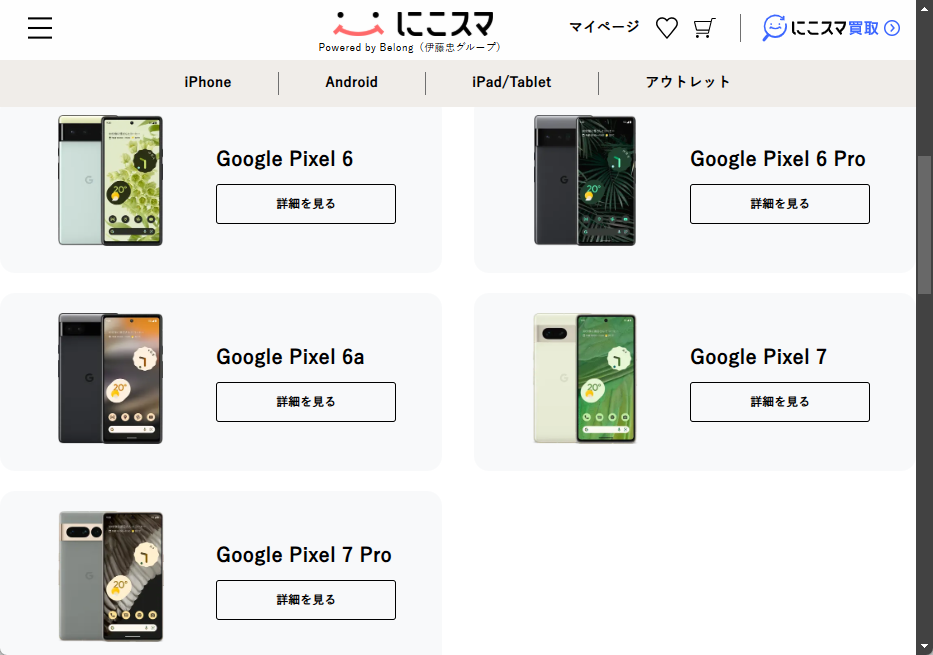
Task: Open マイページ account link
Action: pos(603,27)
